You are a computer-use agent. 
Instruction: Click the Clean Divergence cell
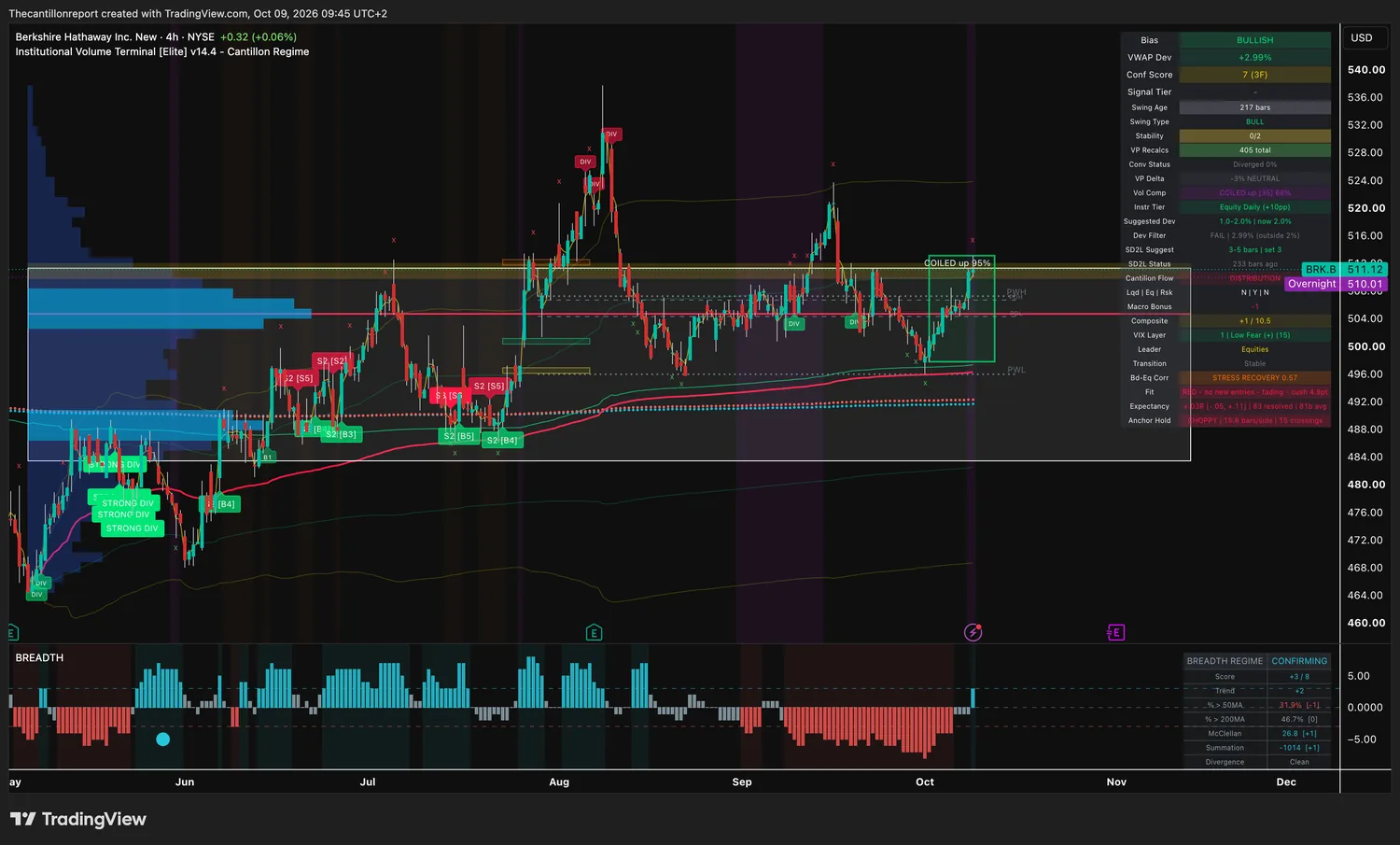[1299, 762]
